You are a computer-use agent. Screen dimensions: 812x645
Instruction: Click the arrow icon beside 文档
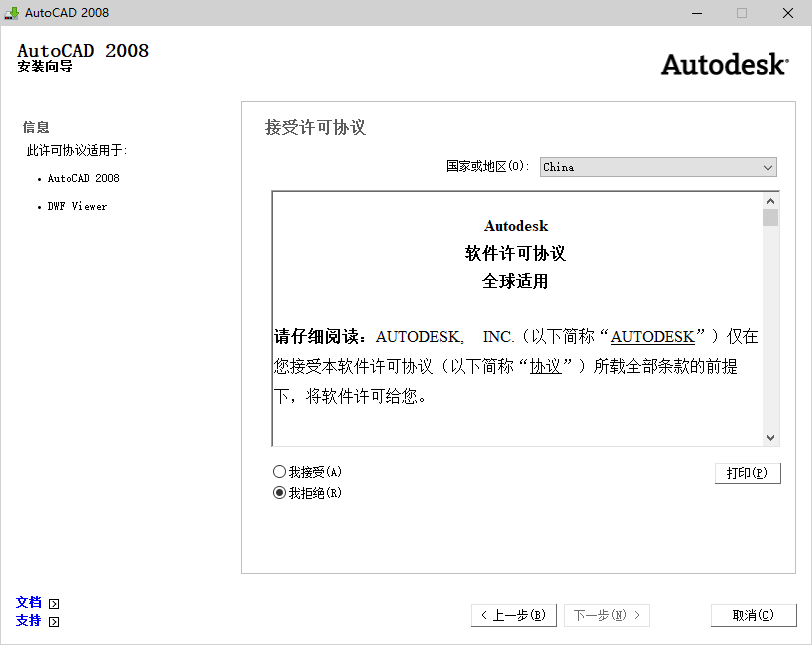53,602
